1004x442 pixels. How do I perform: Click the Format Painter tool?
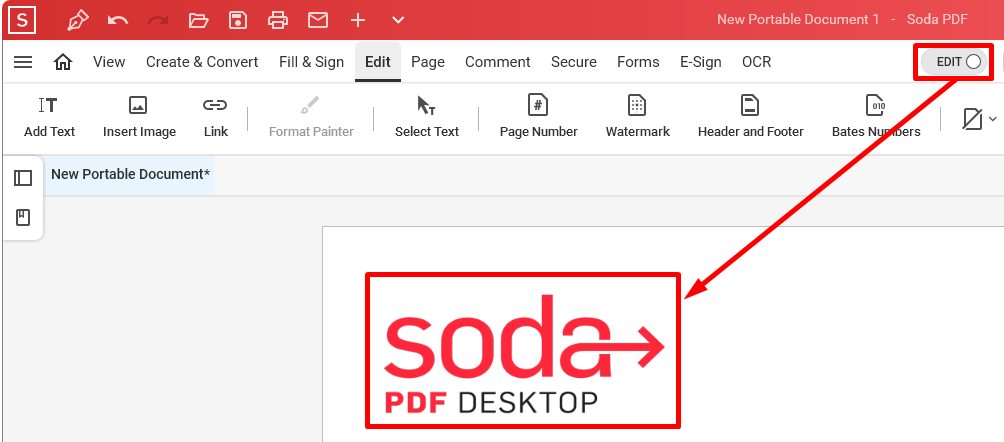[x=311, y=117]
